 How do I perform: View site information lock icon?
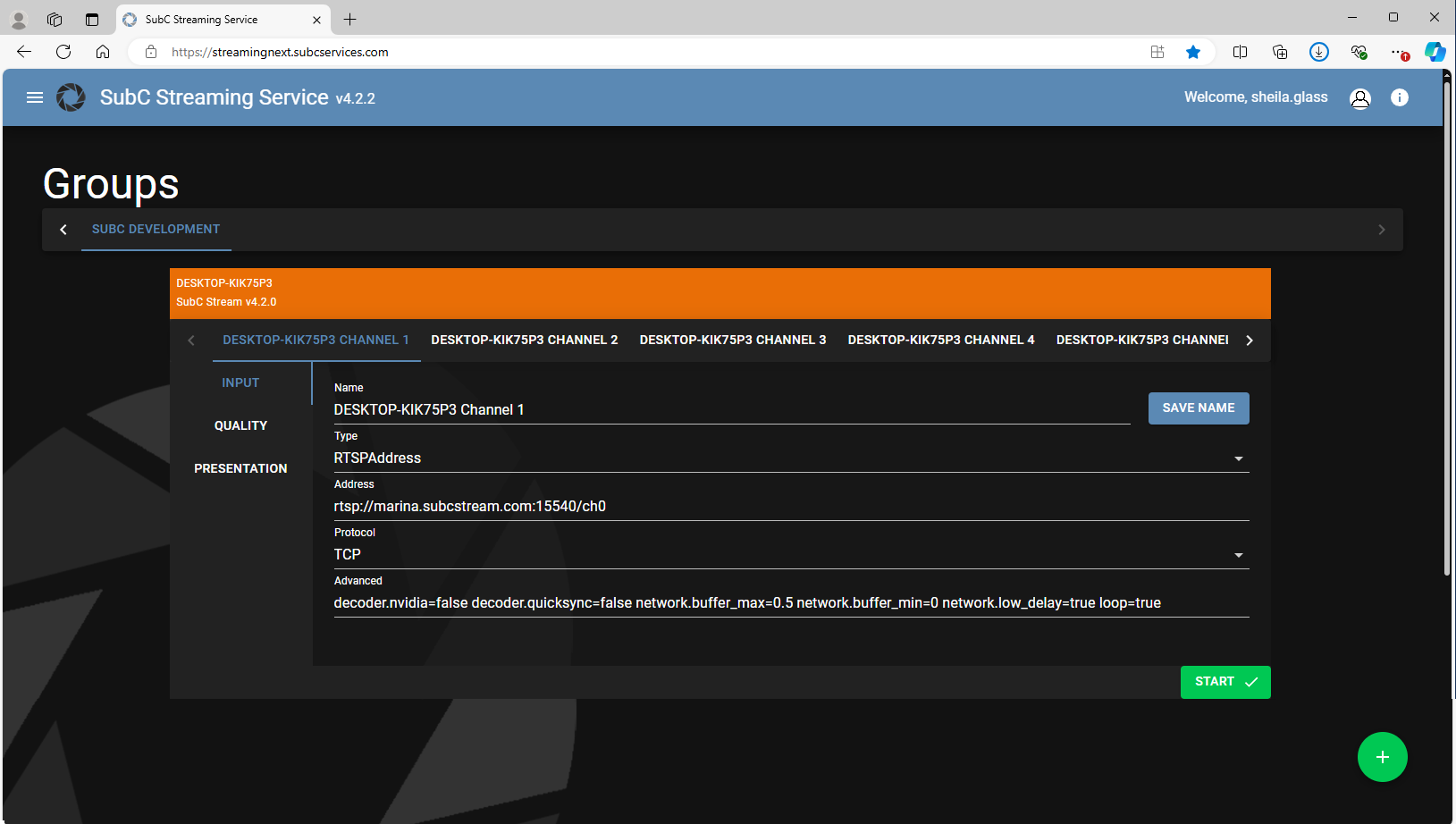point(151,52)
